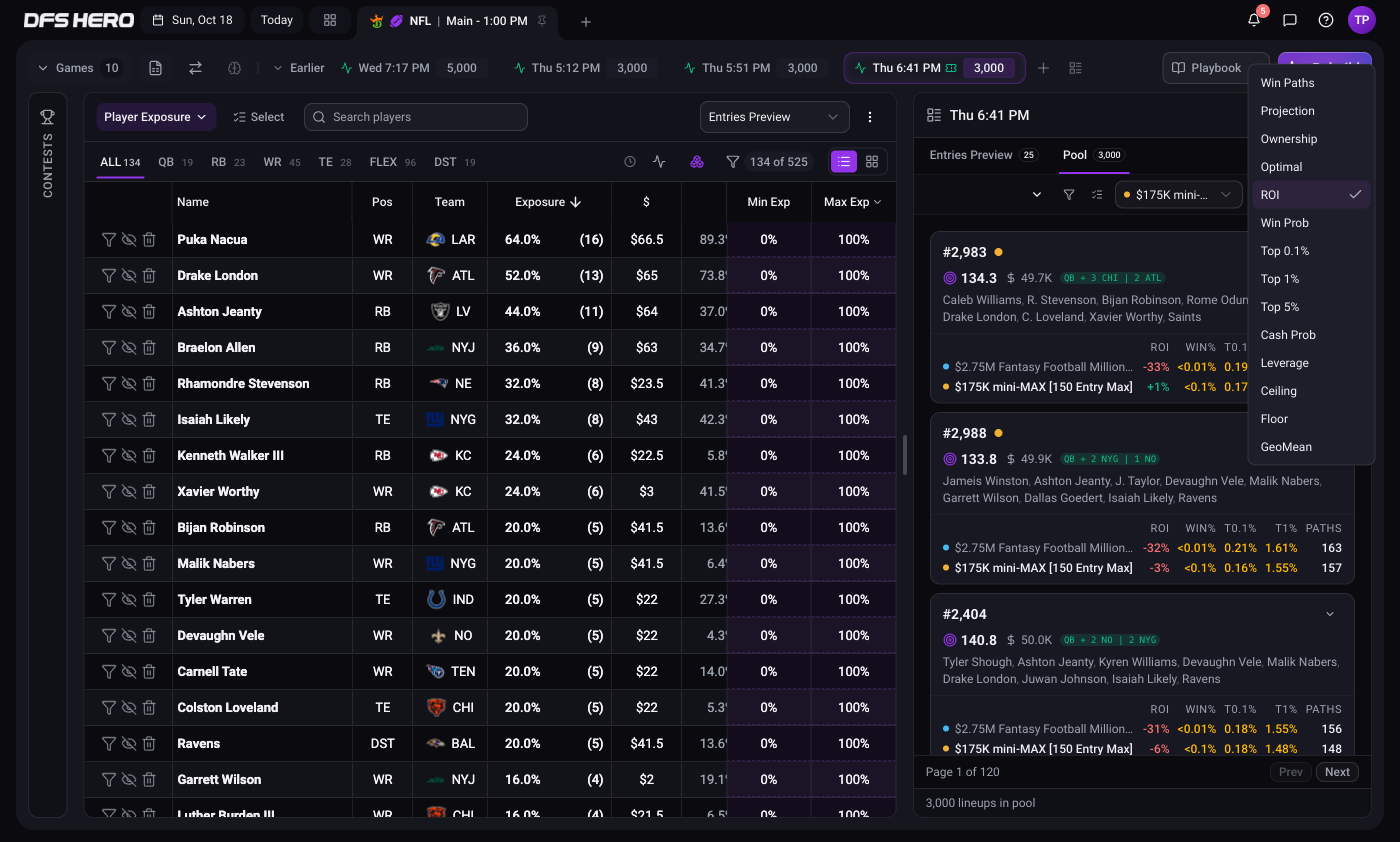The image size is (1400, 842).
Task: Switch to list view
Action: pyautogui.click(x=844, y=161)
